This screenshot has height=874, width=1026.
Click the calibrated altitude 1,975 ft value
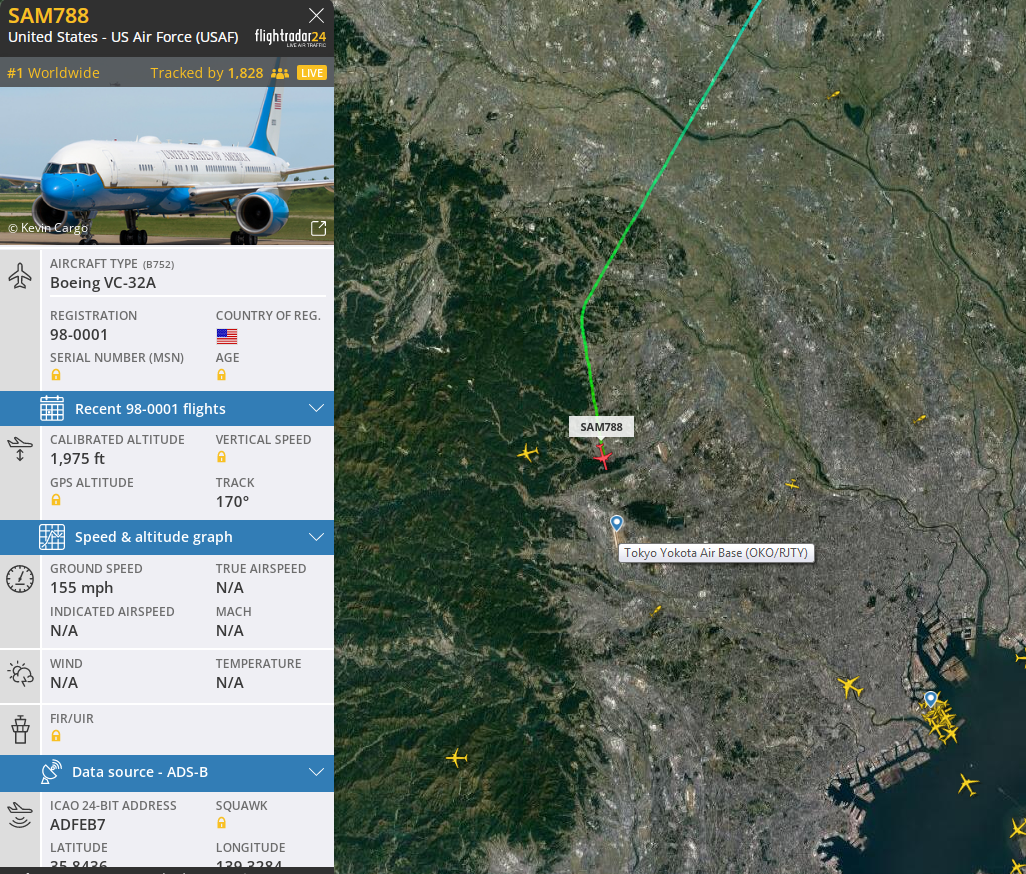tap(77, 459)
